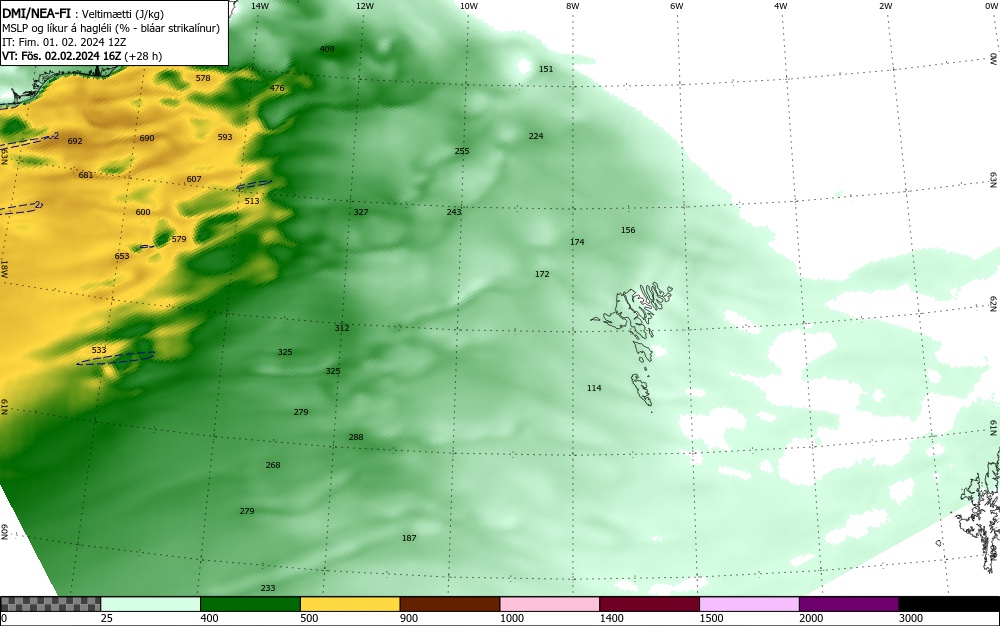Image resolution: width=1000 pixels, height=626 pixels.
Task: Click the dark green 400–500 legend swatch
Action: pyautogui.click(x=250, y=604)
